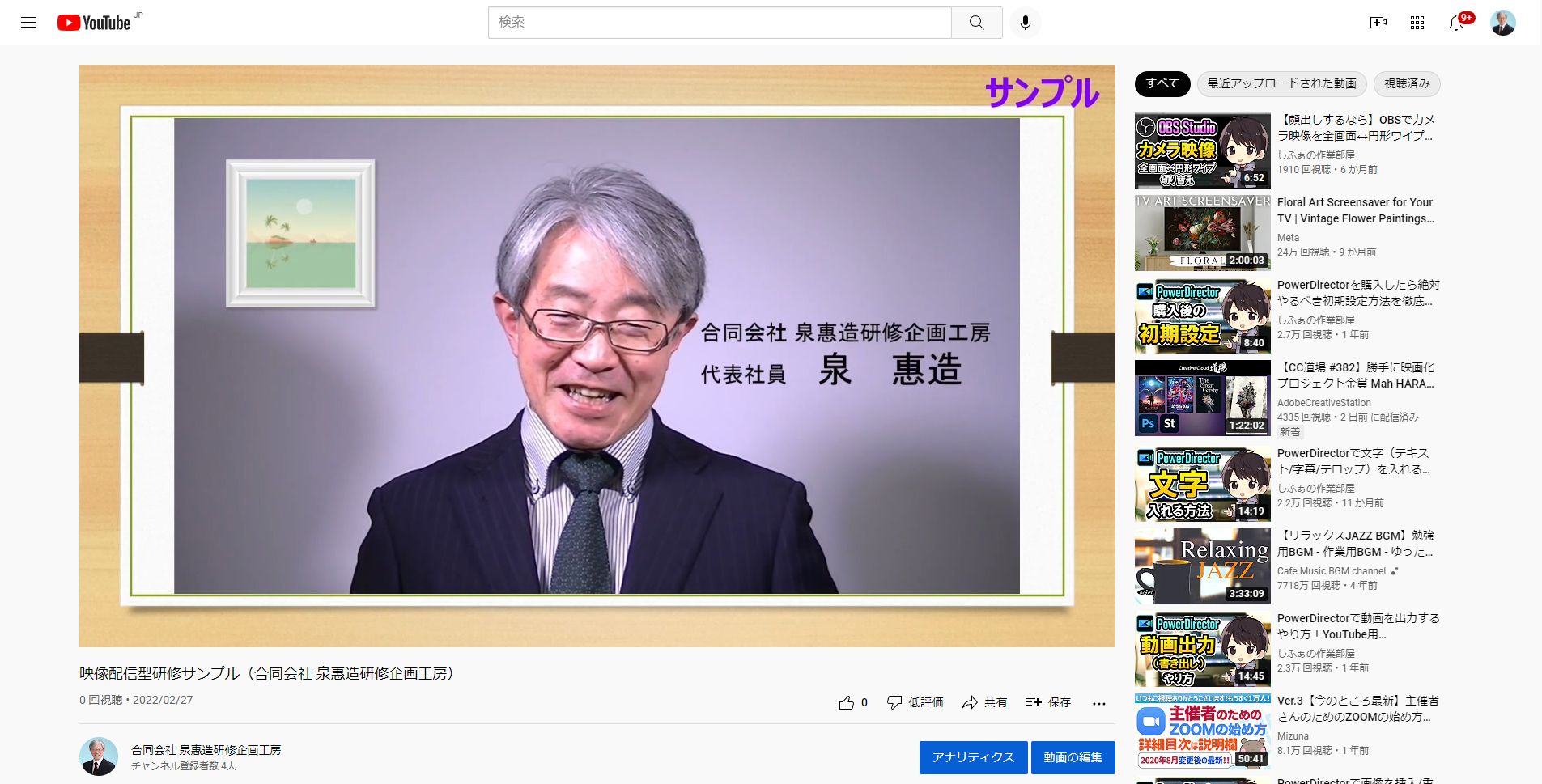Open the channel avatar below the video

tap(99, 756)
